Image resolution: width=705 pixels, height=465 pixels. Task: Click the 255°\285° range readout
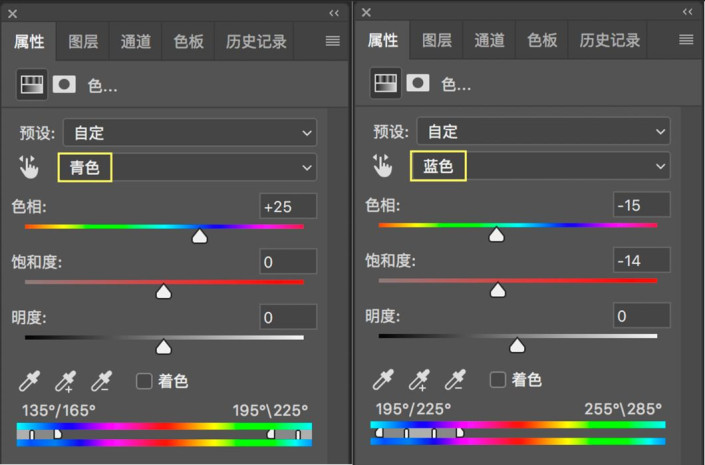[623, 409]
